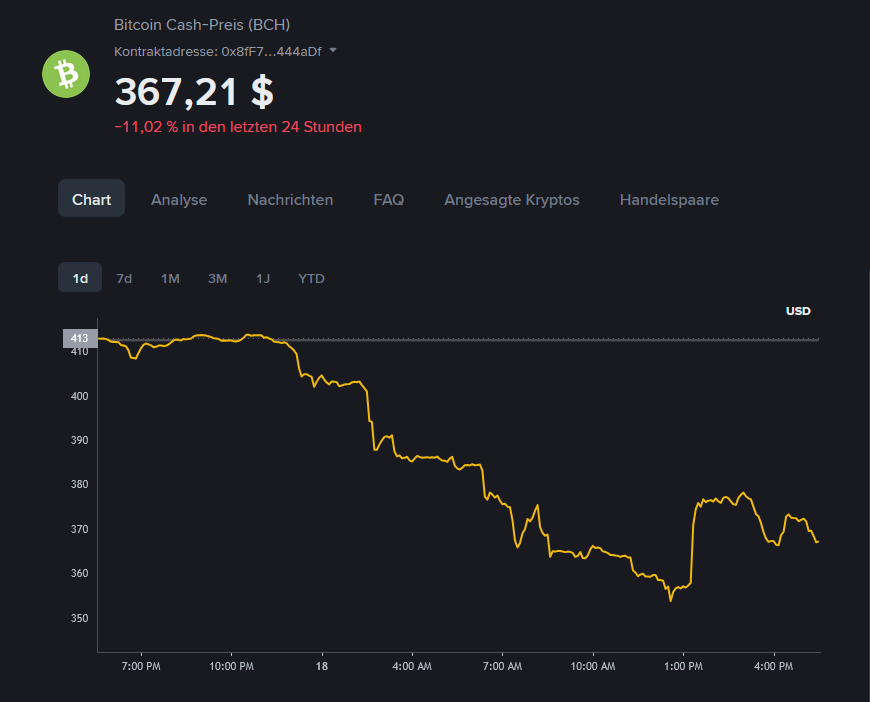
Task: Click the 413 price marker label
Action: point(80,339)
